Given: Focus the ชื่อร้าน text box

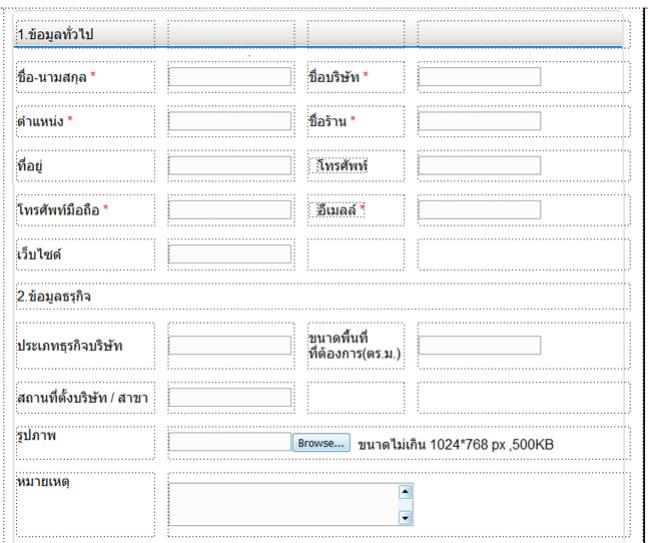Looking at the screenshot, I should click(480, 121).
